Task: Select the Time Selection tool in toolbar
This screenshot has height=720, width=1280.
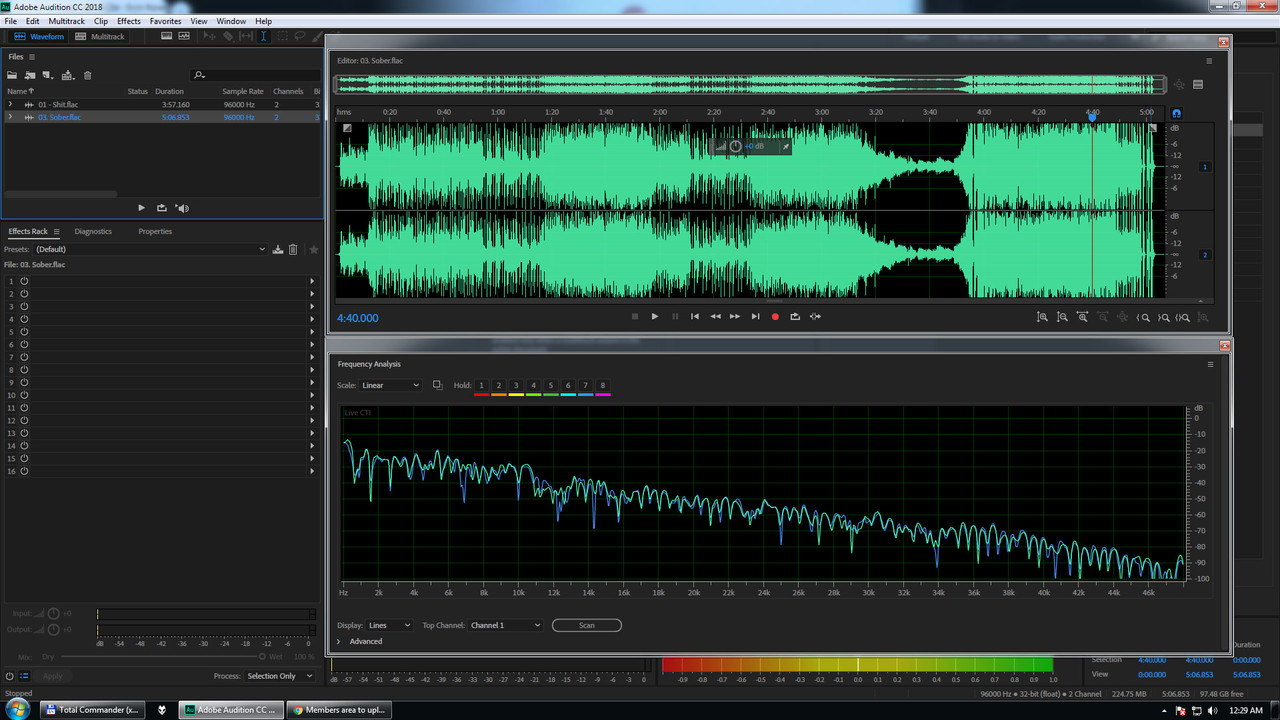Action: 263,36
